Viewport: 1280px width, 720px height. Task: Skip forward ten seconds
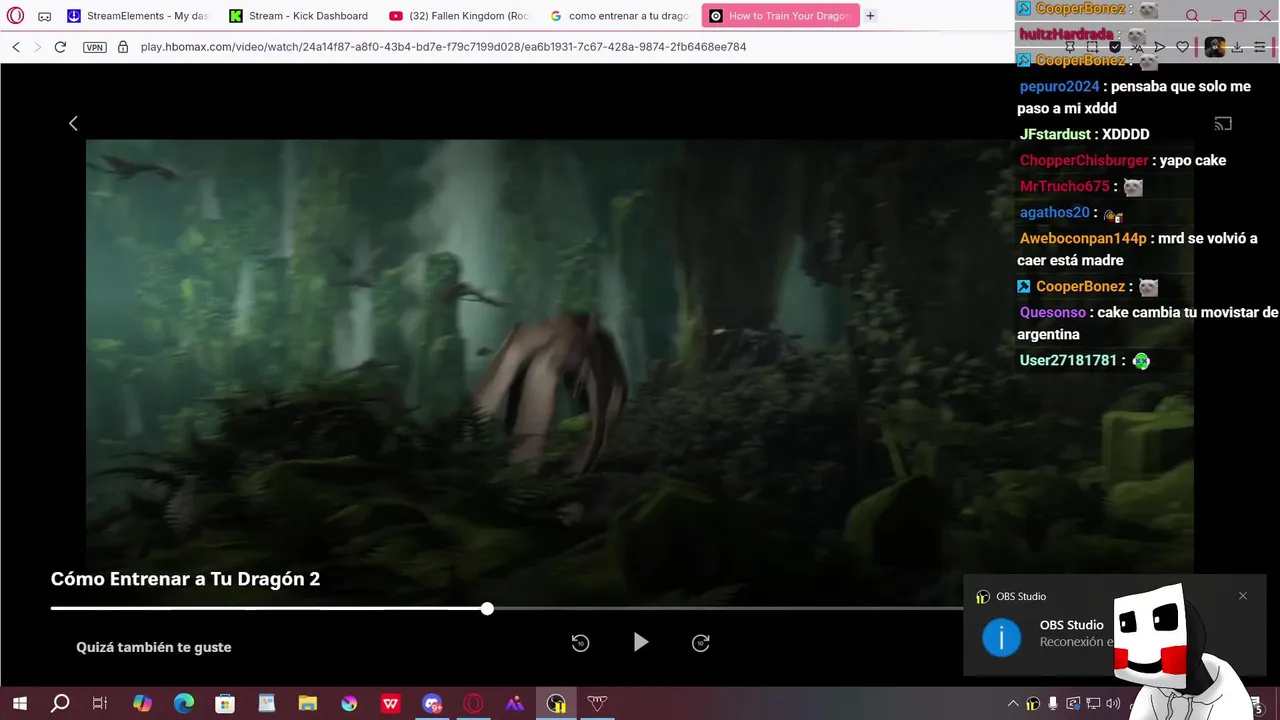tap(701, 643)
